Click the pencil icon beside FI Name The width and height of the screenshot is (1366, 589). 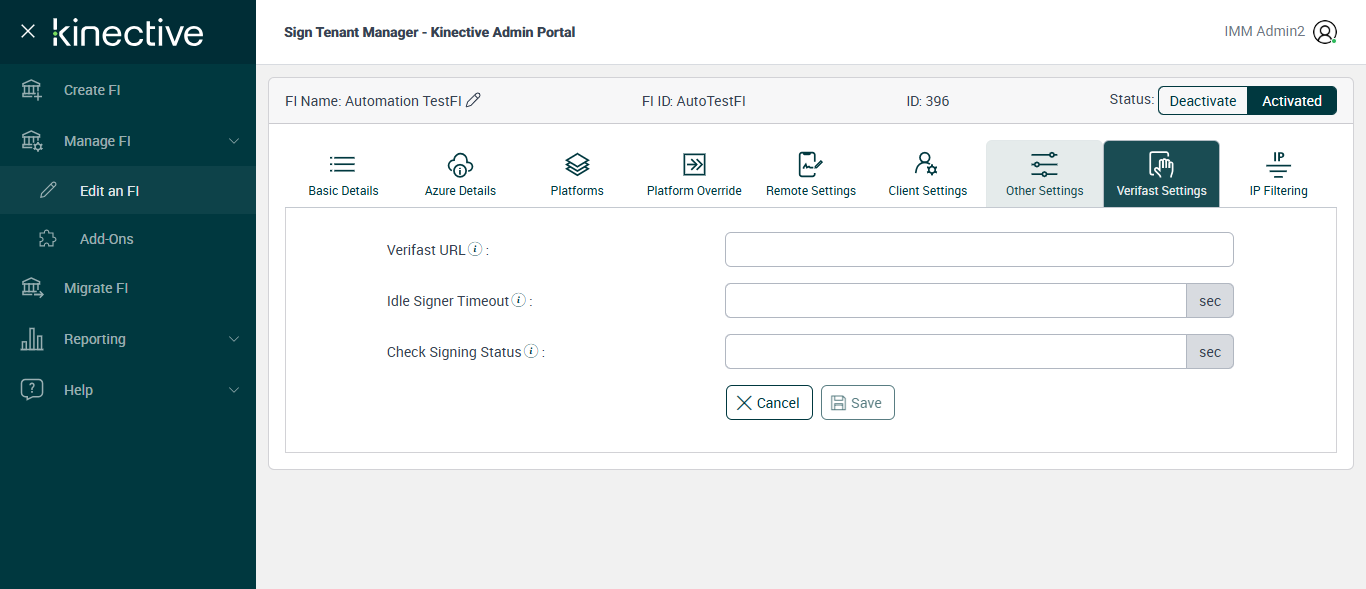(474, 100)
